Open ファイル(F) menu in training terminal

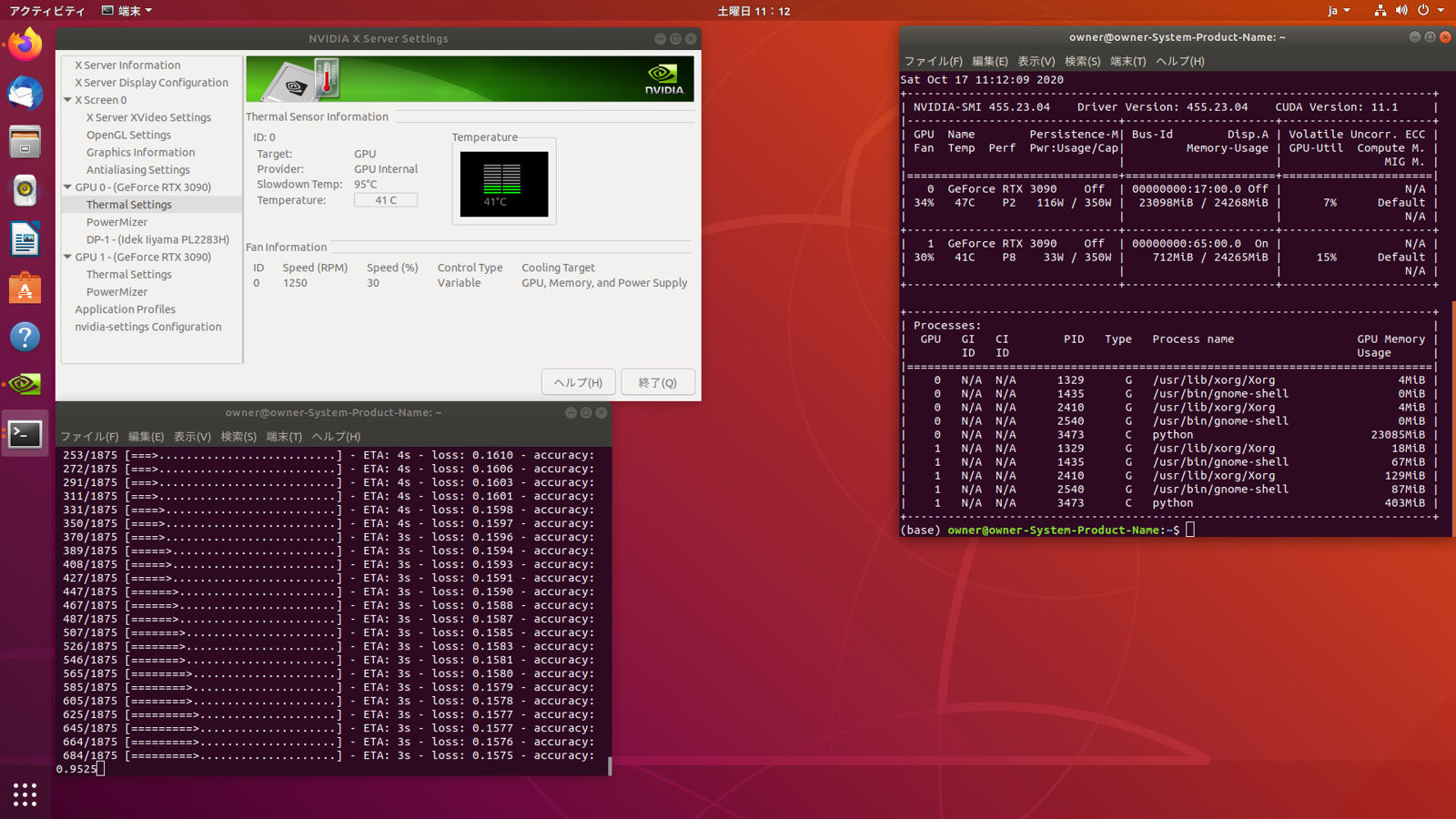click(x=89, y=437)
